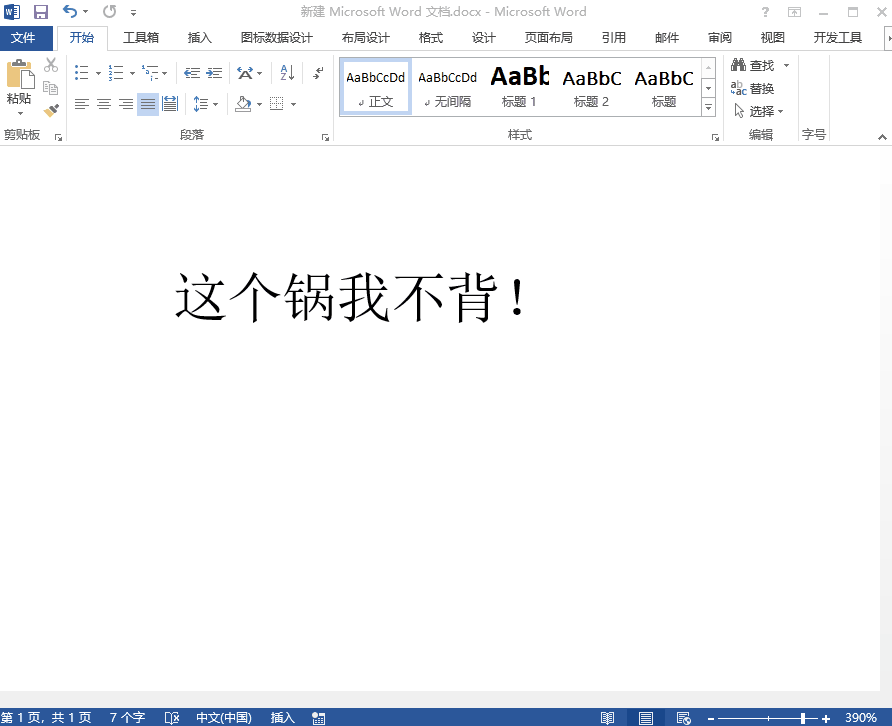The height and width of the screenshot is (726, 892).
Task: Center-align the paragraph text
Action: tap(104, 104)
